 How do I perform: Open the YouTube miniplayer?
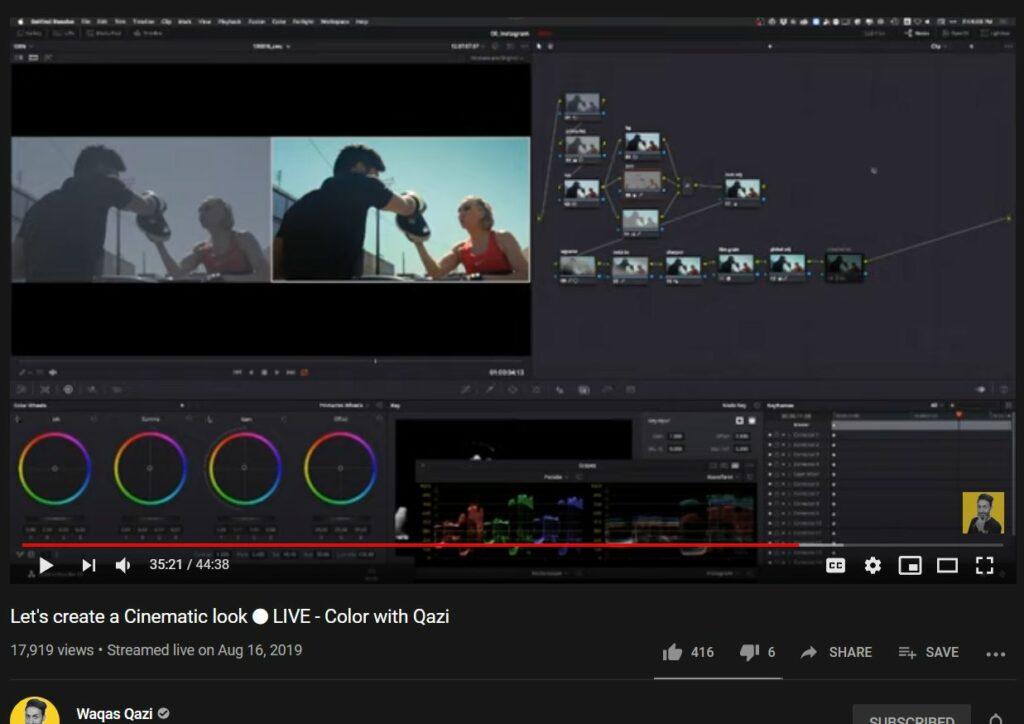click(x=911, y=566)
